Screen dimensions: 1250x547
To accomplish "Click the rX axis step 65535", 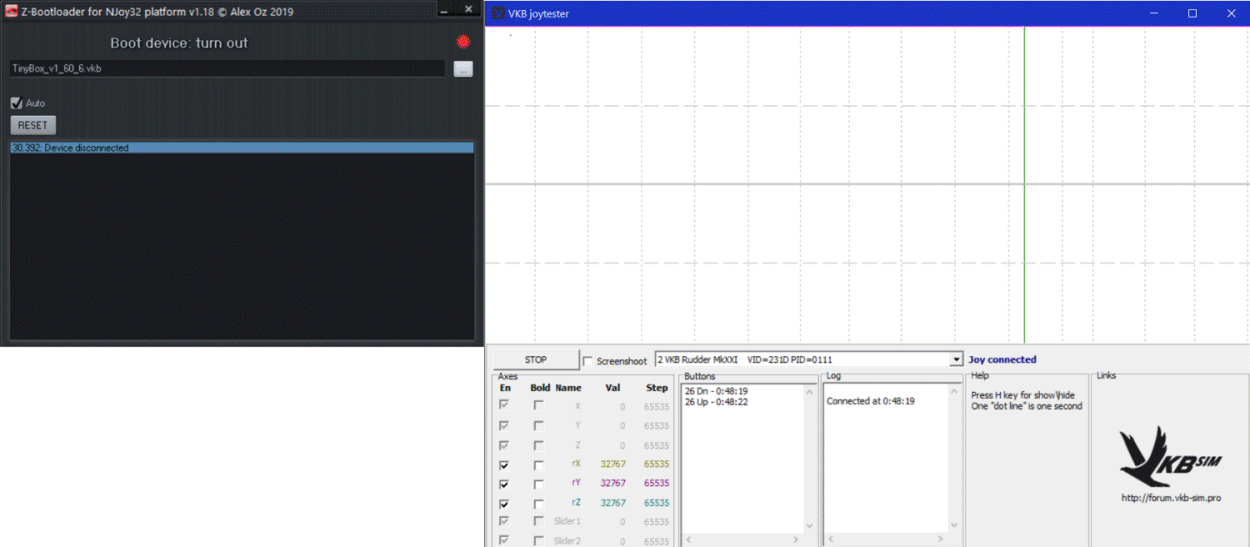I will (656, 465).
